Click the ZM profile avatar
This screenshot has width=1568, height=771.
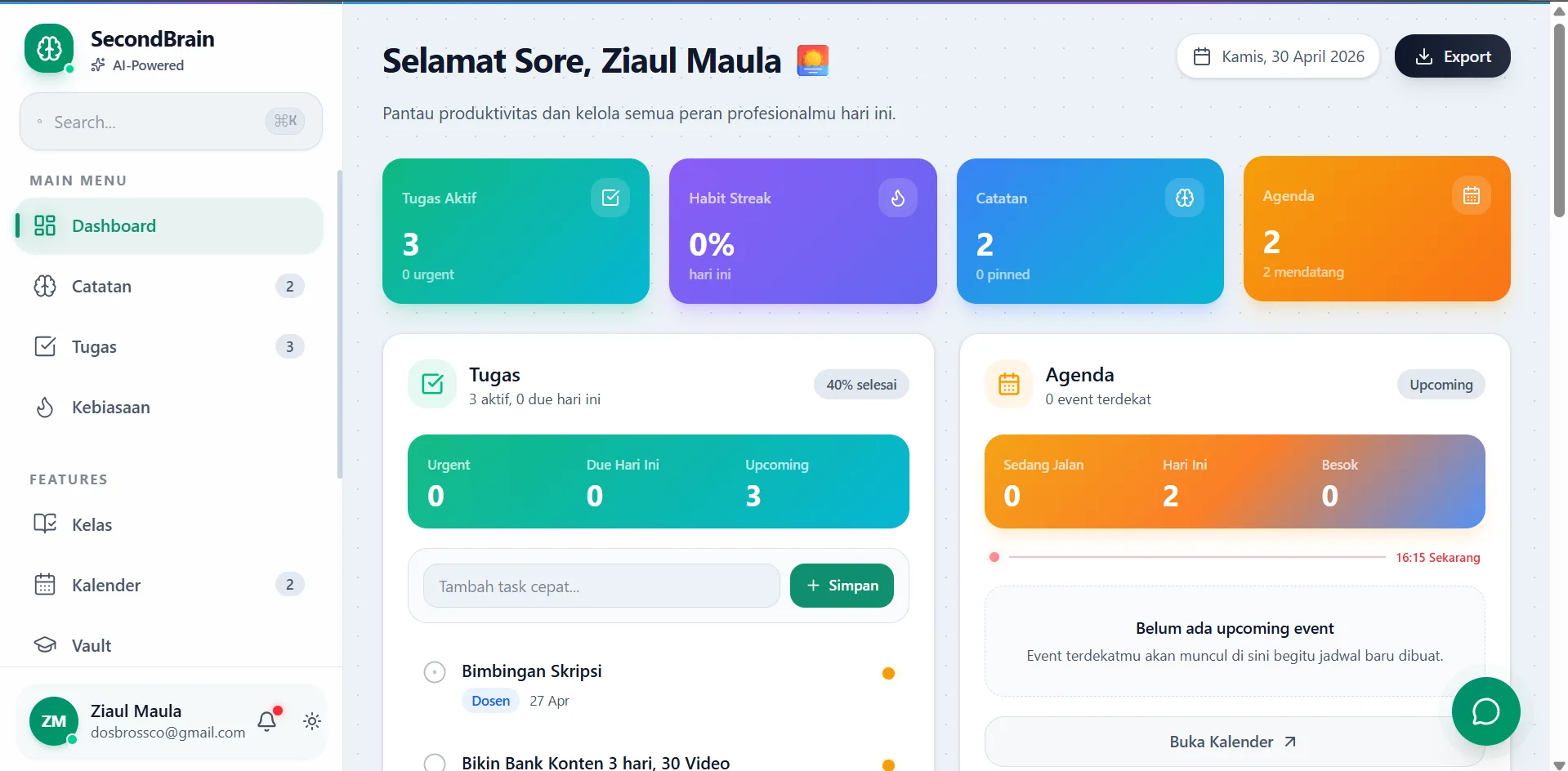click(x=54, y=721)
